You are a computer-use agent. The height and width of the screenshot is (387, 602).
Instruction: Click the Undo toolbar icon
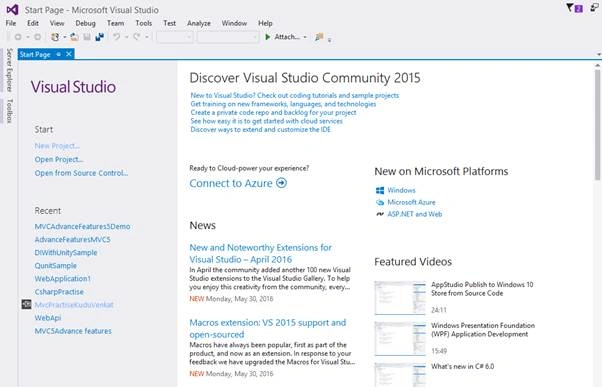pyautogui.click(x=117, y=37)
